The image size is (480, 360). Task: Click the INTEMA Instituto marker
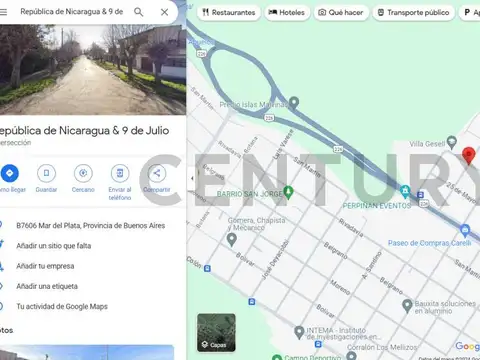299,332
